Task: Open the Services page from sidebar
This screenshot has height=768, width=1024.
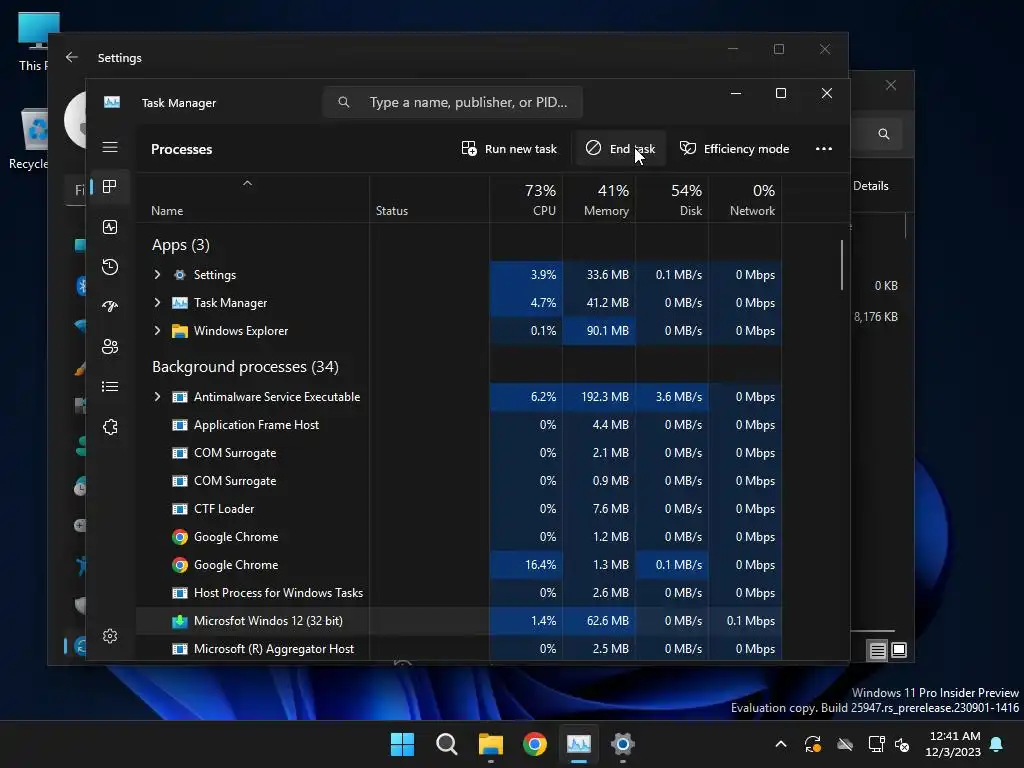Action: pyautogui.click(x=110, y=426)
